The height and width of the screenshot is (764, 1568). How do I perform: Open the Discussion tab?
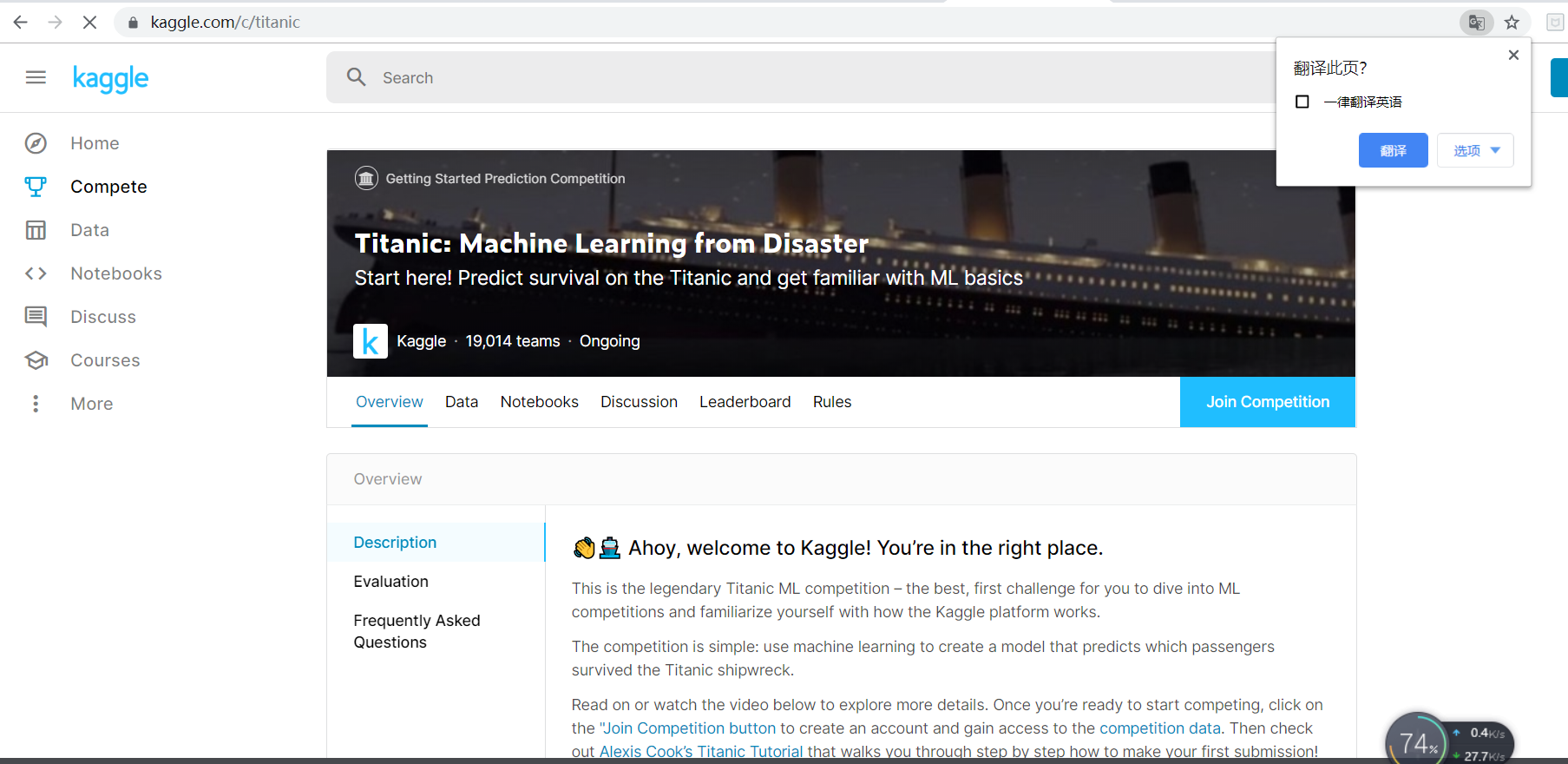click(x=639, y=402)
